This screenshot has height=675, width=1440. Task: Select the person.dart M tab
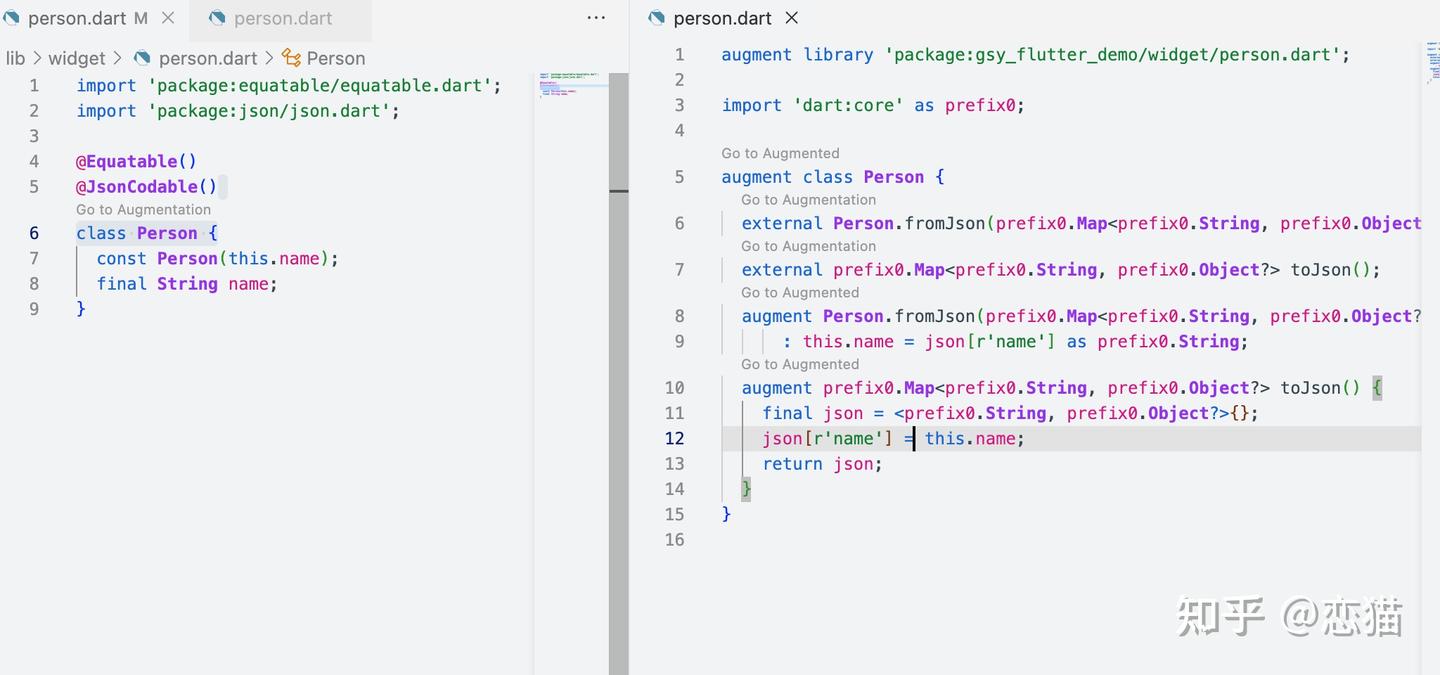coord(88,18)
